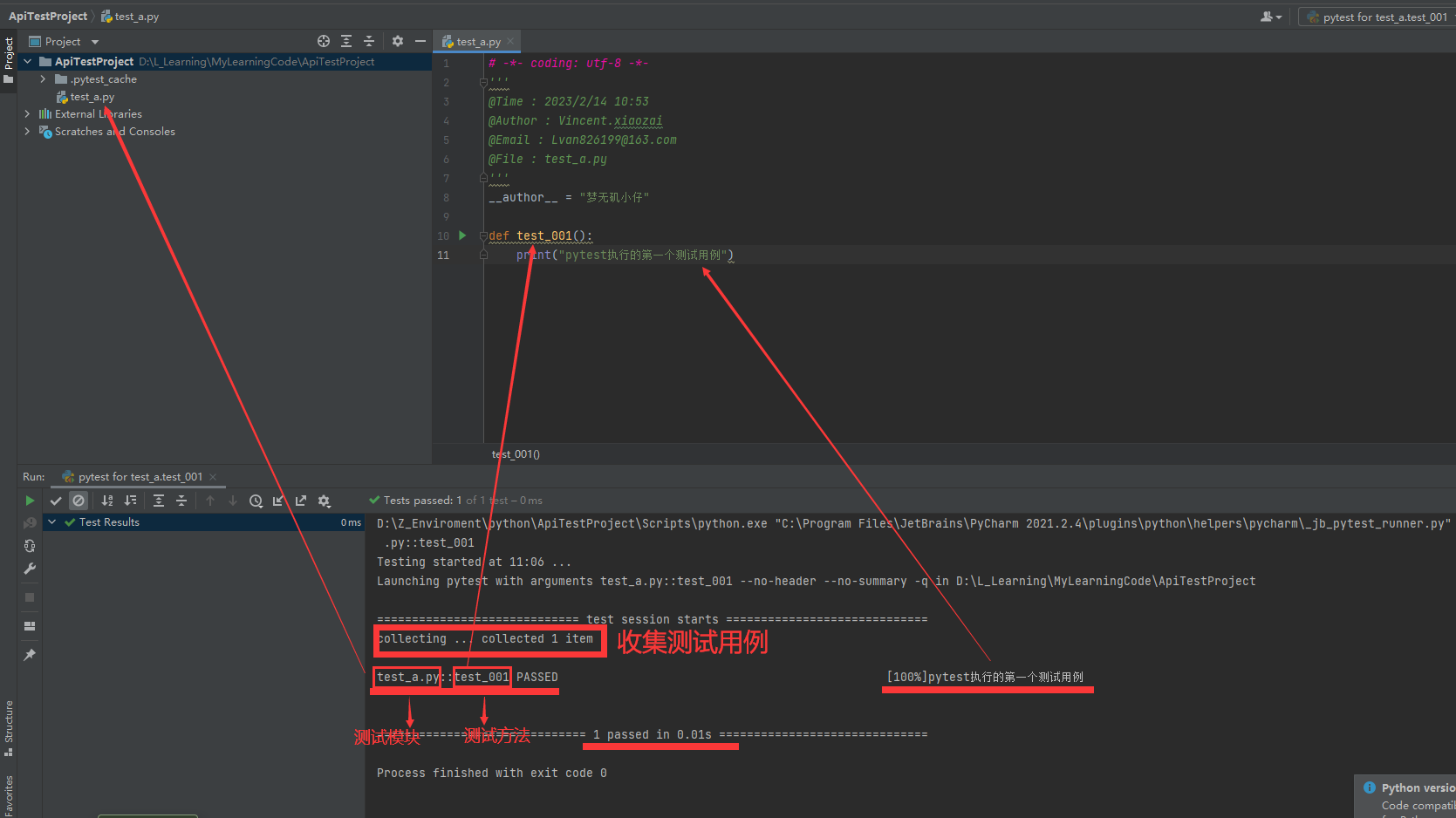Rerun tests with green play button in Run panel
This screenshot has height=818, width=1456.
coord(30,501)
